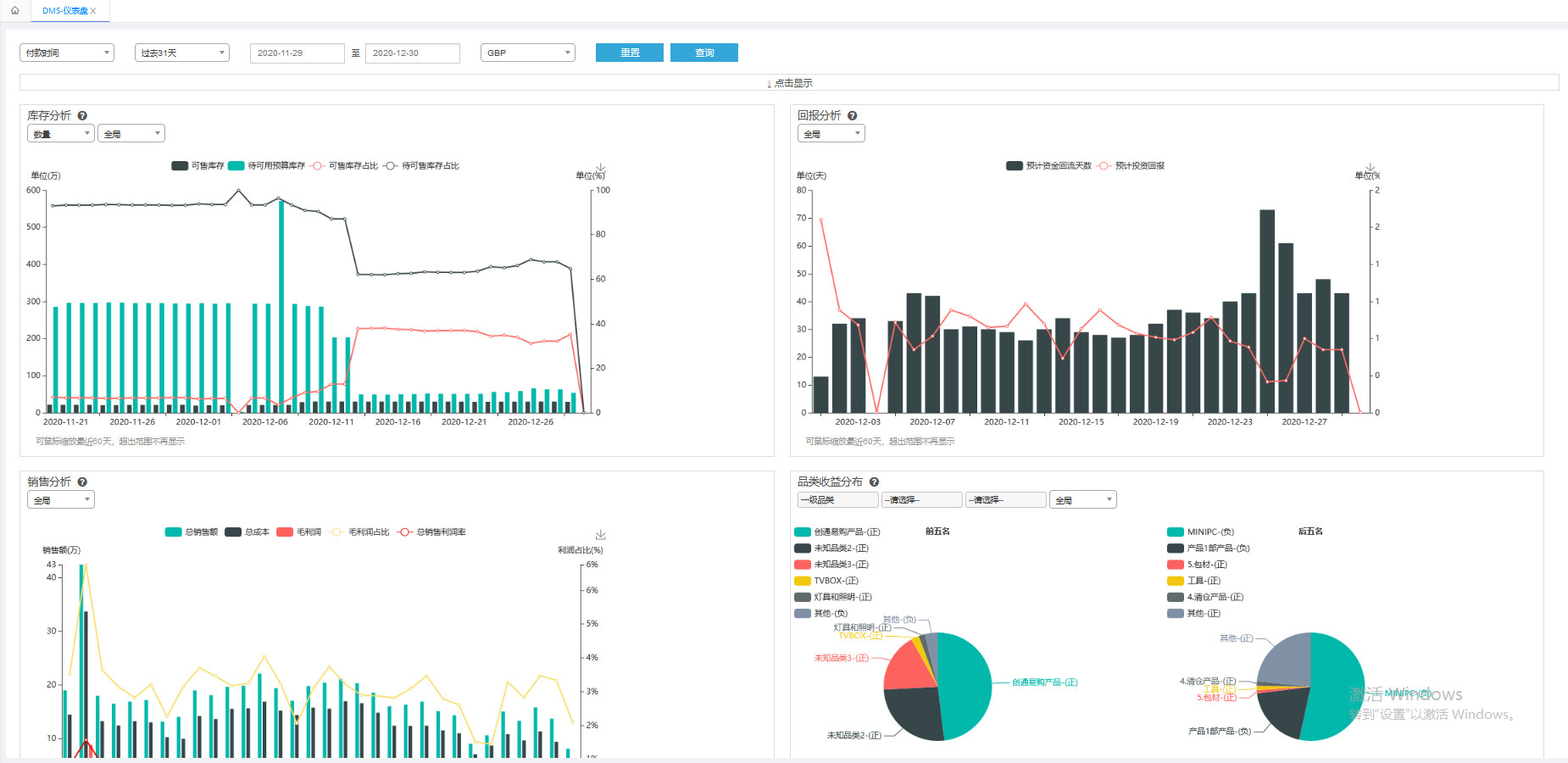The height and width of the screenshot is (763, 1568).
Task: Download the 回报分析 chart image
Action: [1370, 168]
